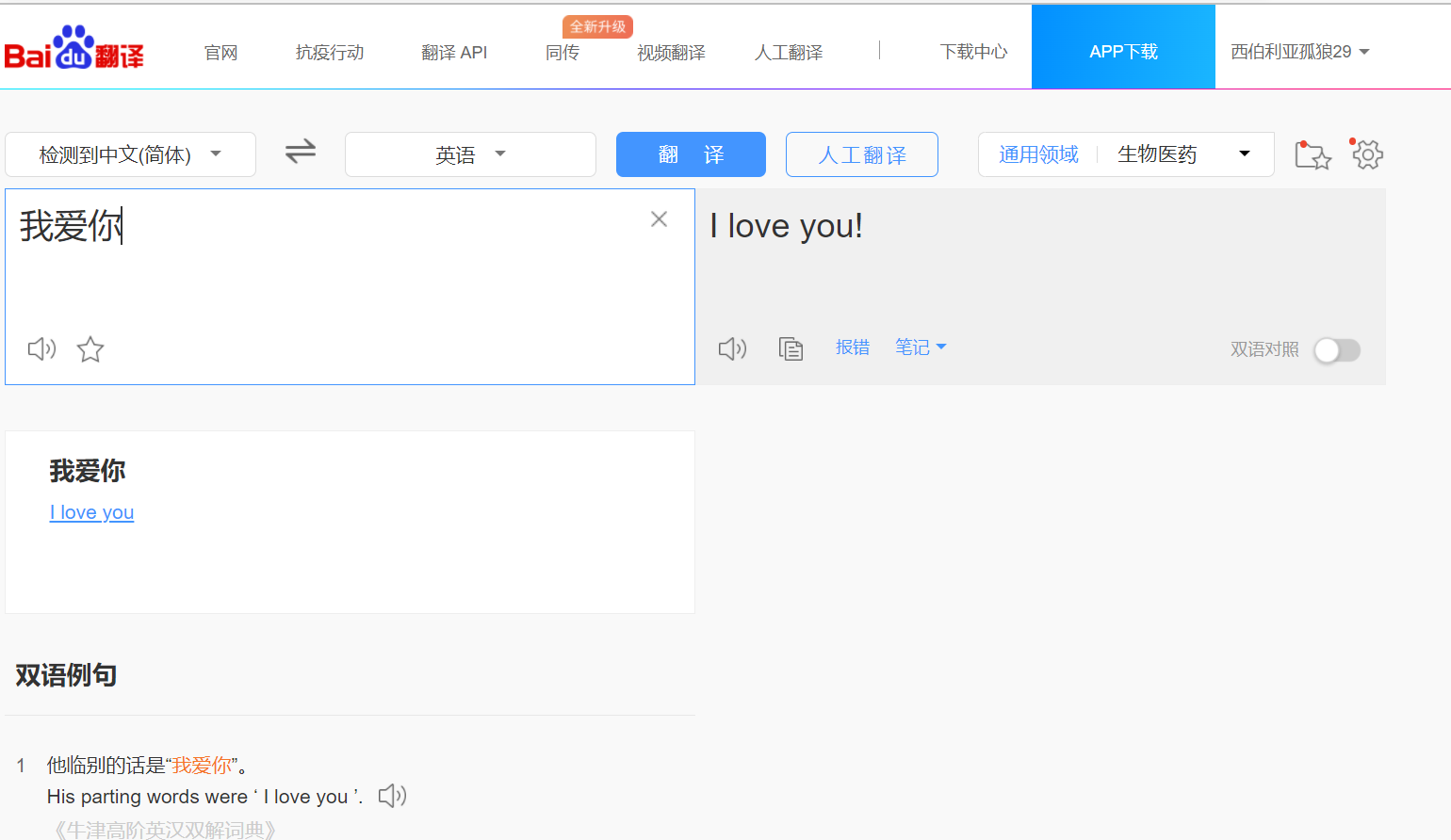The width and height of the screenshot is (1451, 840).
Task: Copy the translation result
Action: [791, 349]
